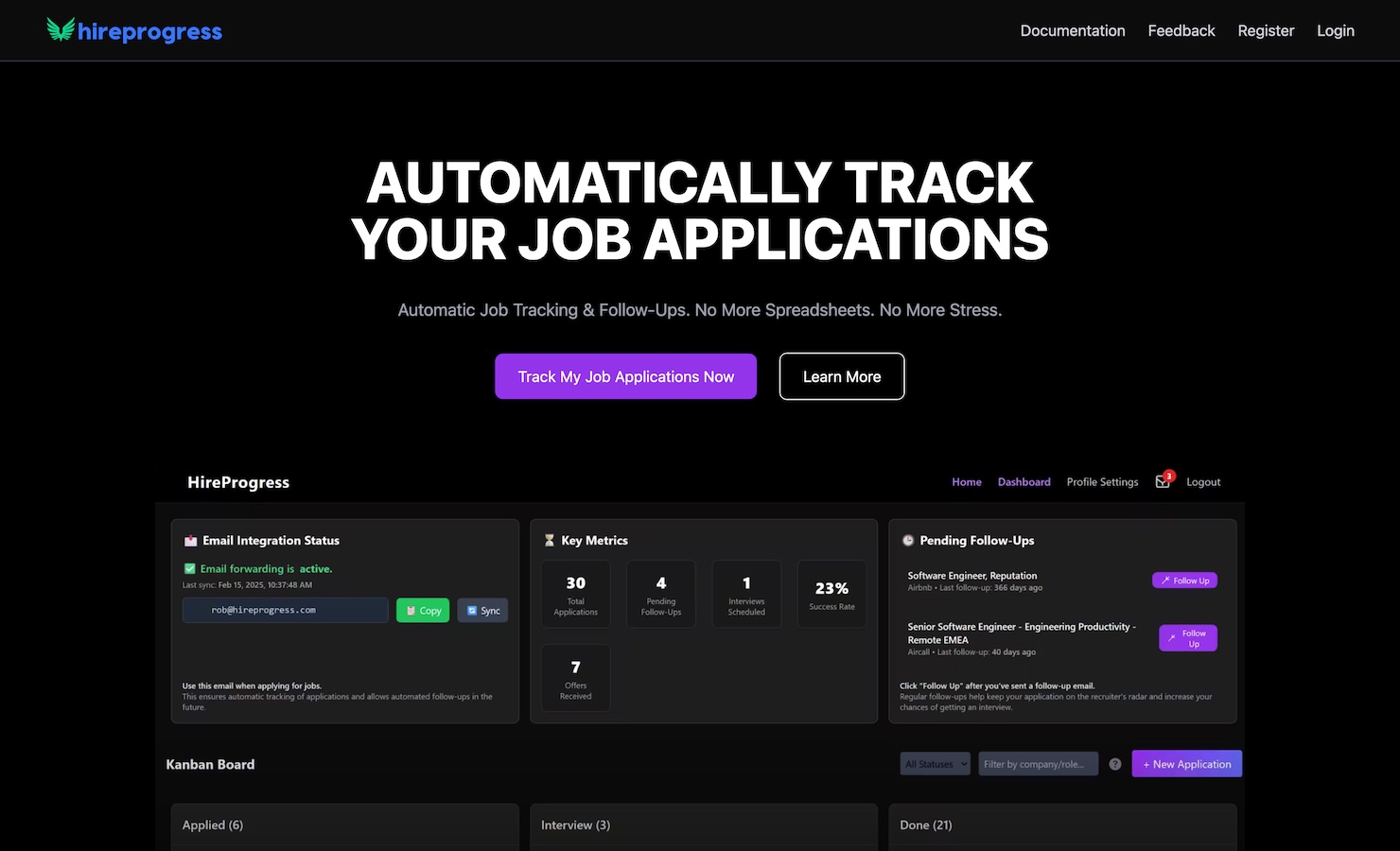Toggle the green email forwarding active checkbox
This screenshot has height=851, width=1400.
tap(189, 569)
